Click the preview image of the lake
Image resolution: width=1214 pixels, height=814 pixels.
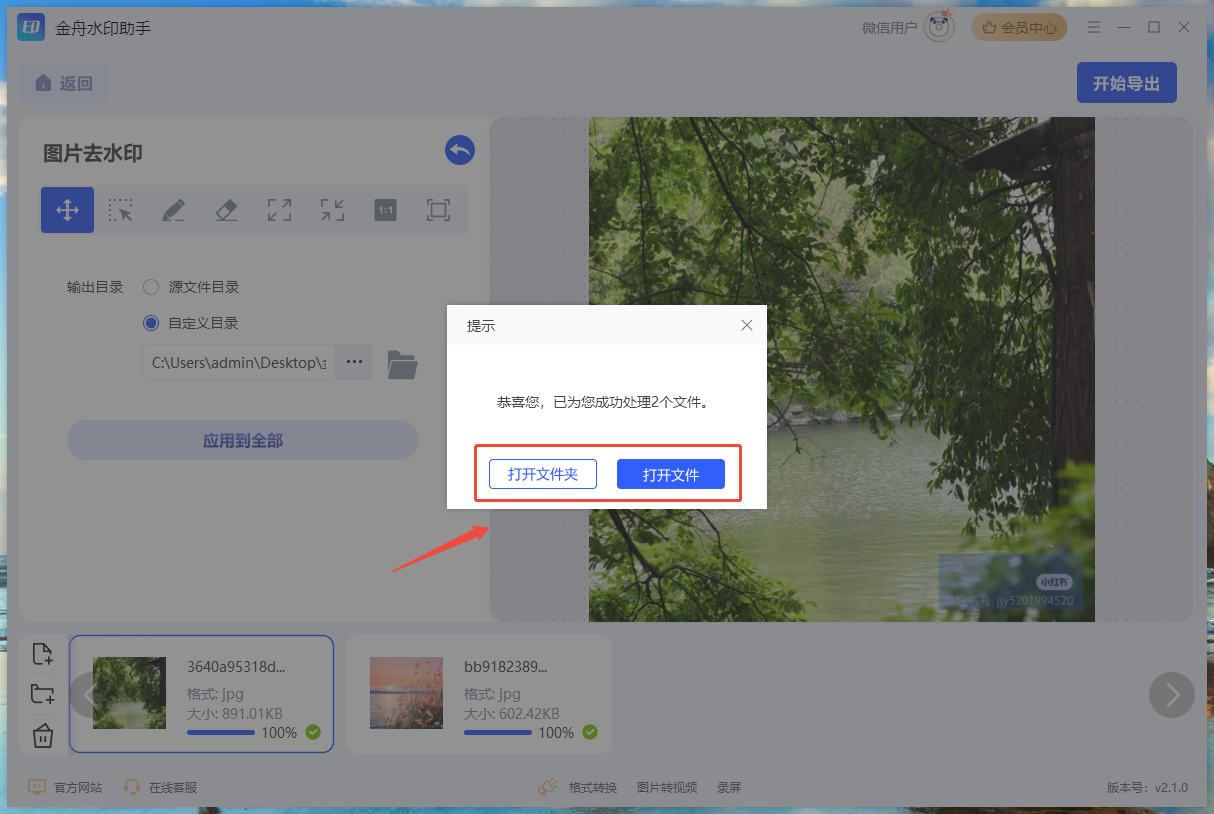841,370
